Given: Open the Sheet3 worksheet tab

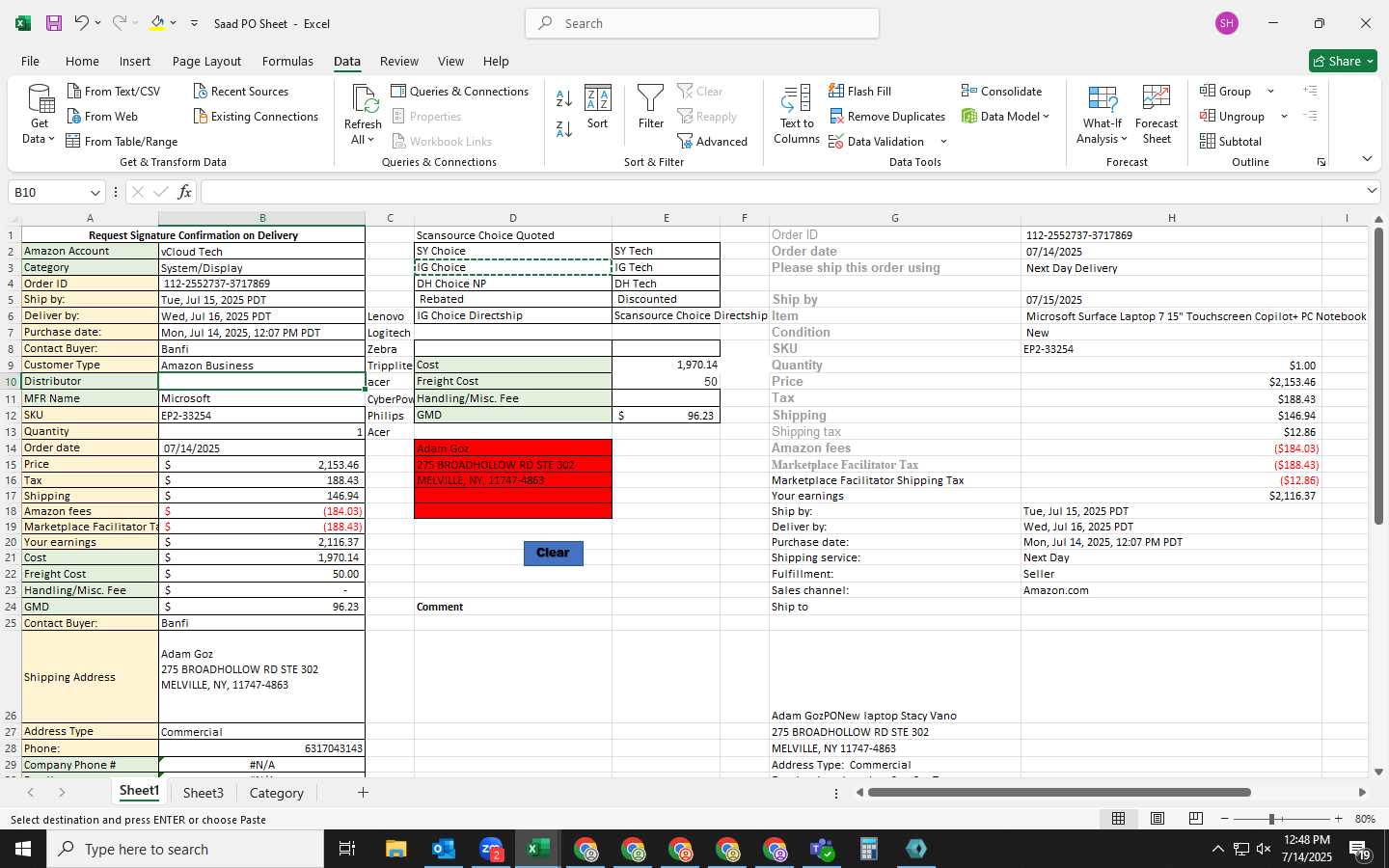Looking at the screenshot, I should (x=203, y=793).
